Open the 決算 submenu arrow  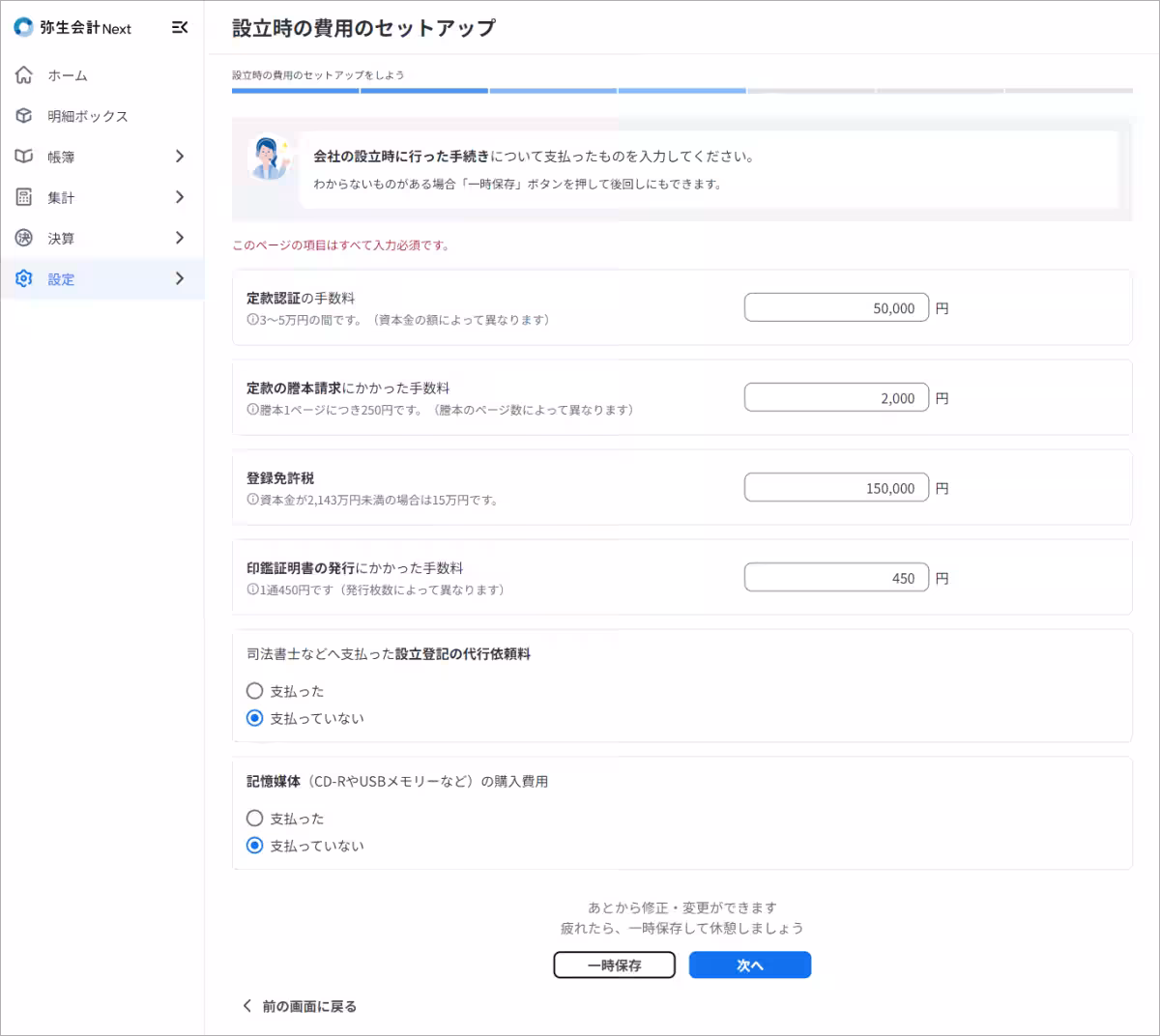click(x=179, y=238)
